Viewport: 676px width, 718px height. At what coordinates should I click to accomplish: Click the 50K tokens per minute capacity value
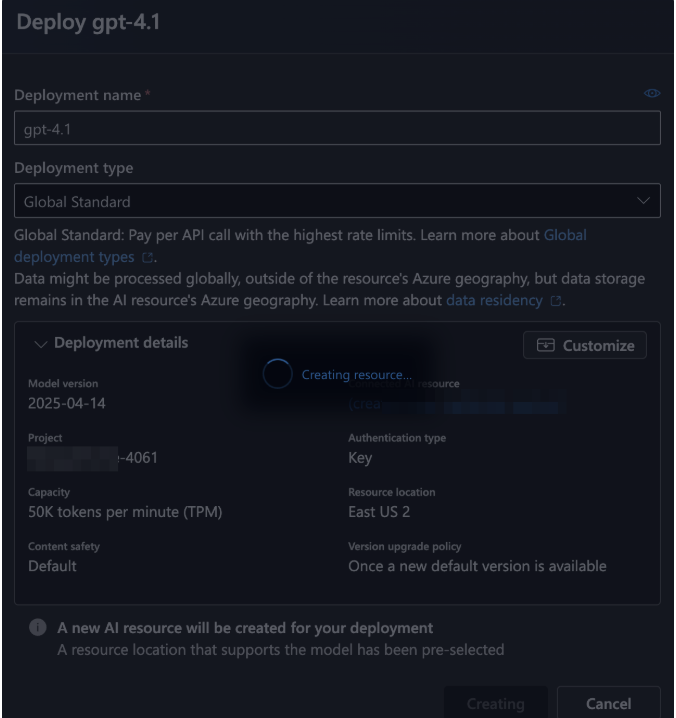(125, 512)
